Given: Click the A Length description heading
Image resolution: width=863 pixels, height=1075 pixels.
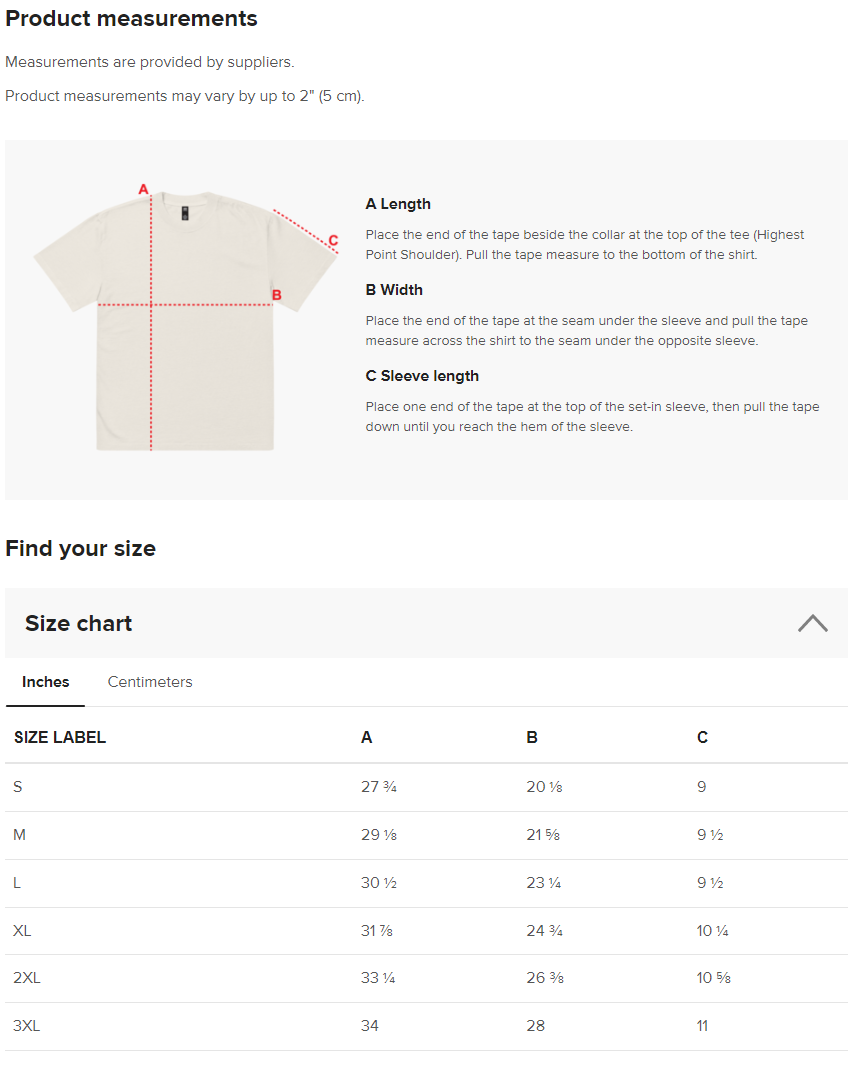Looking at the screenshot, I should point(398,204).
